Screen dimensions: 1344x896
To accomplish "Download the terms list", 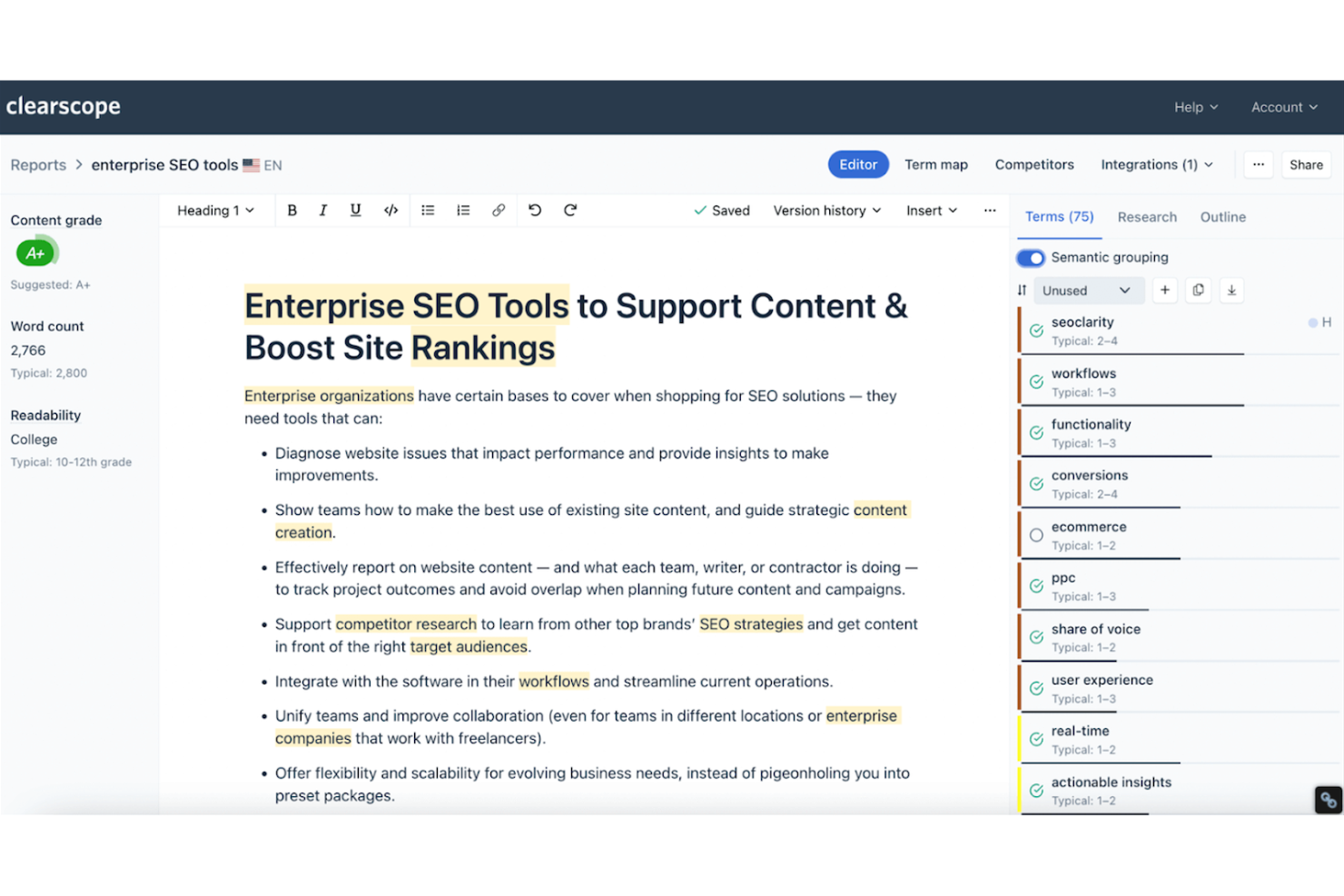I will point(1231,290).
